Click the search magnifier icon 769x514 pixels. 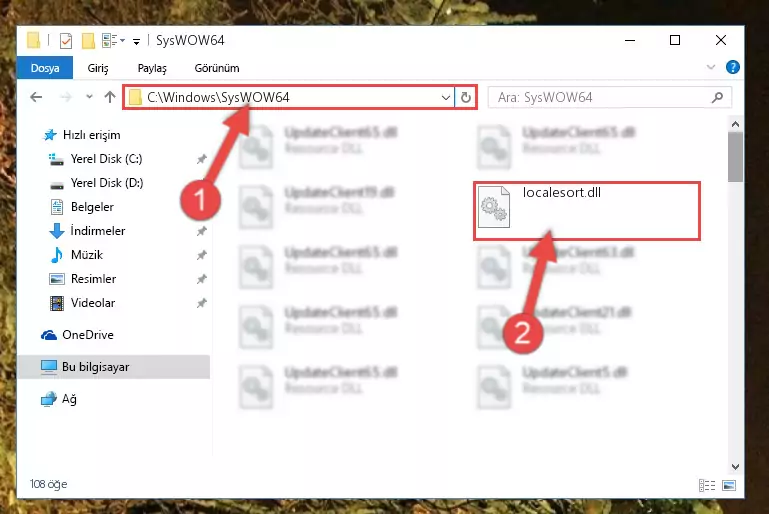(x=718, y=97)
